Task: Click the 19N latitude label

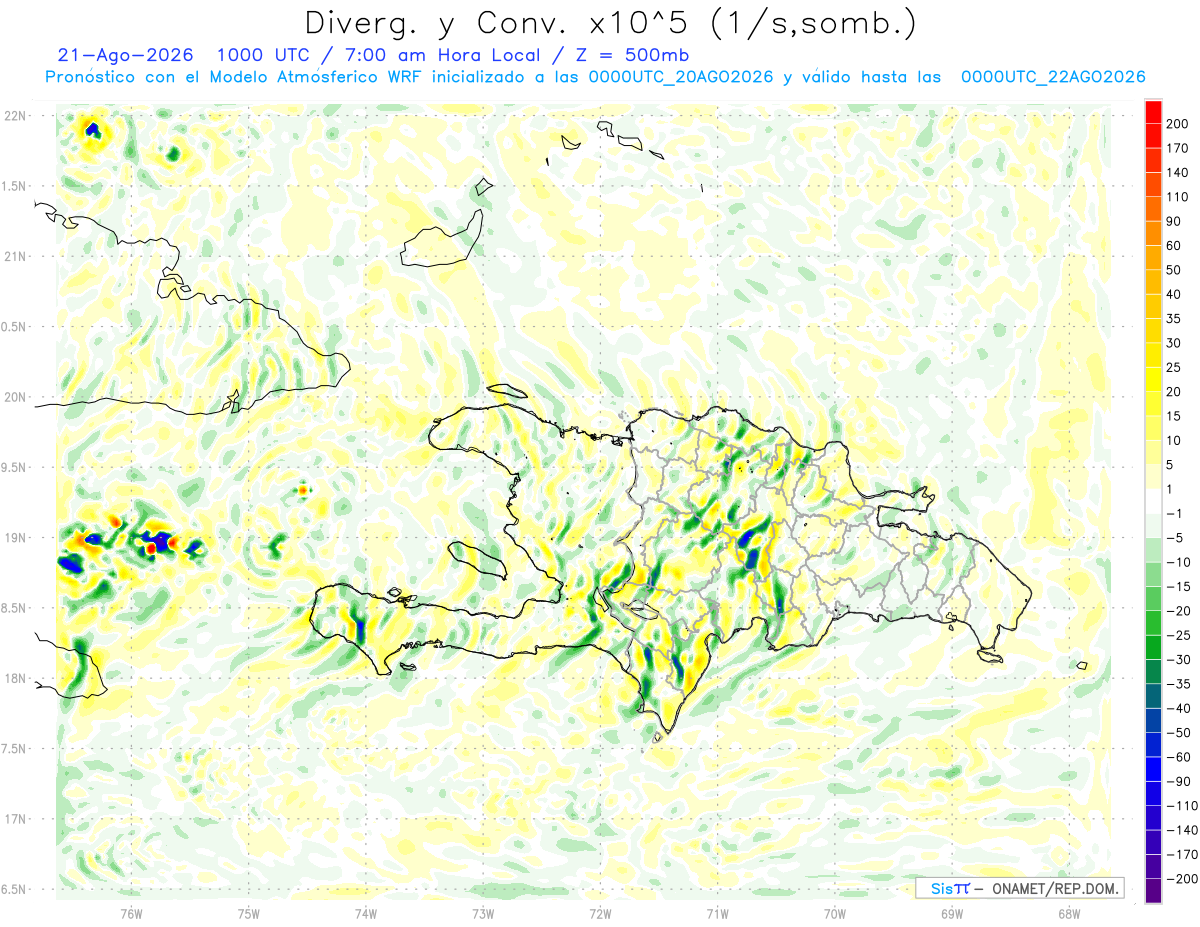Action: point(15,538)
